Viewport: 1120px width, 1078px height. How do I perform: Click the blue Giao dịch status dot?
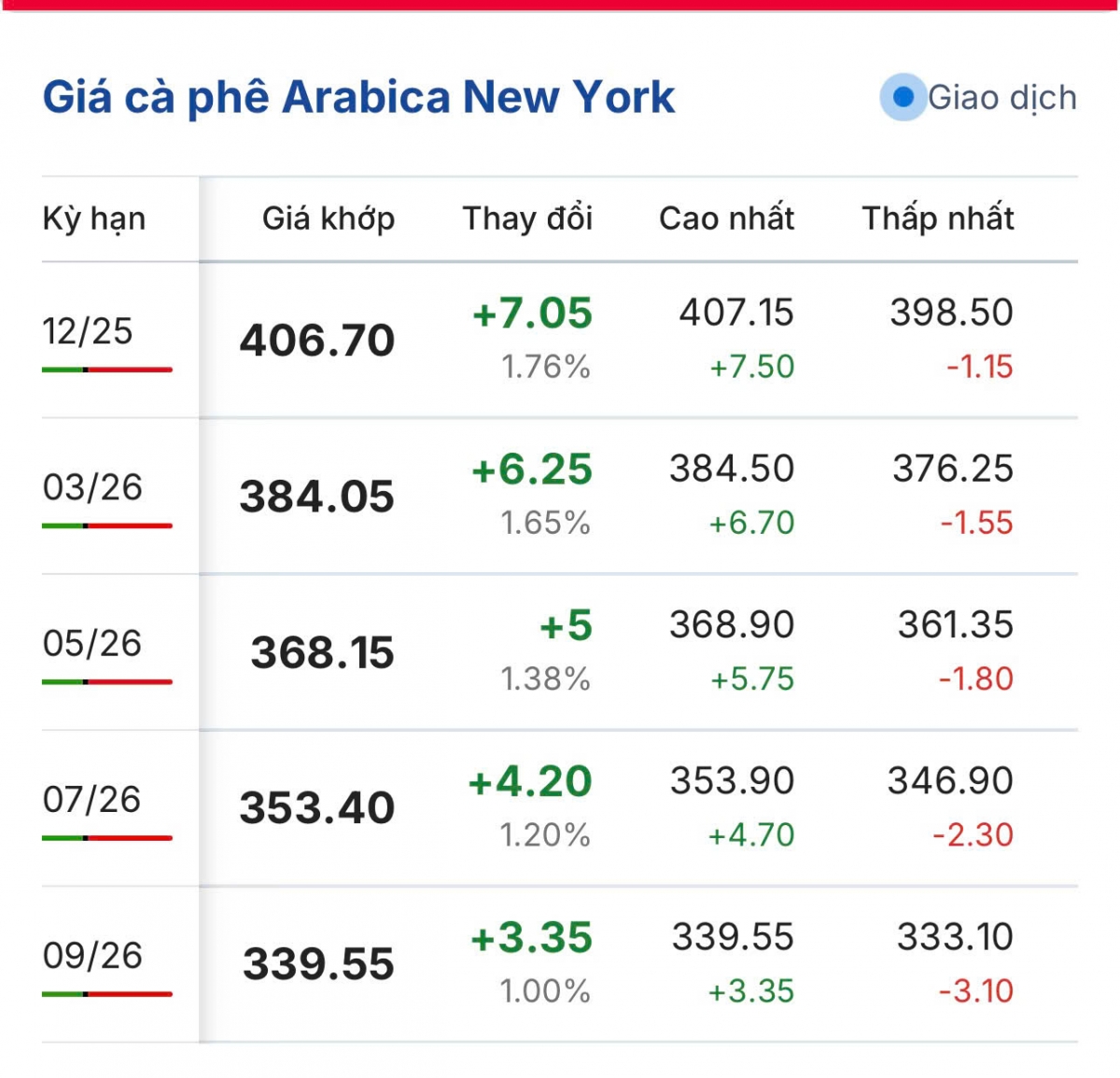(903, 97)
